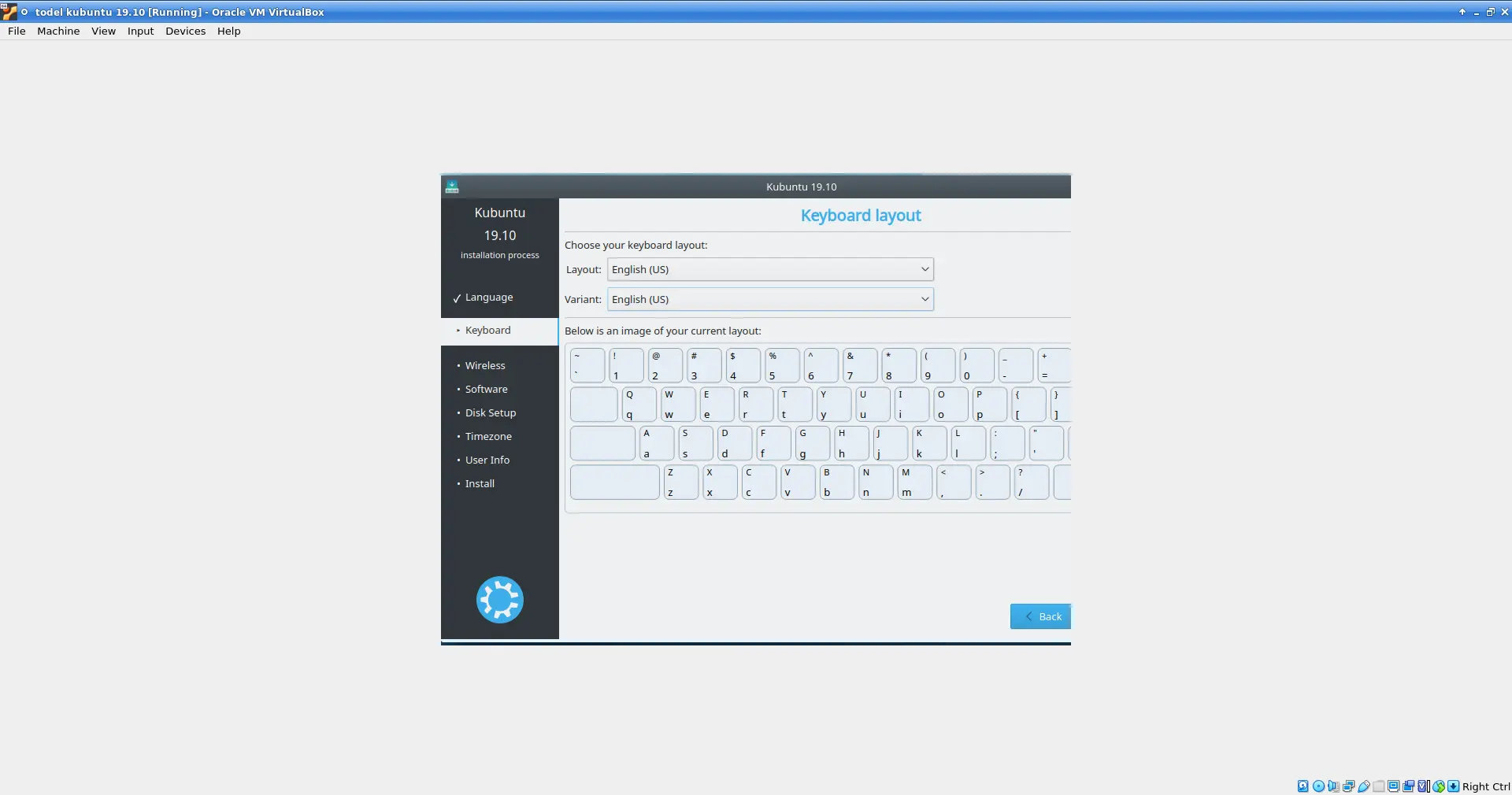Select the Disk Setup step

[491, 413]
